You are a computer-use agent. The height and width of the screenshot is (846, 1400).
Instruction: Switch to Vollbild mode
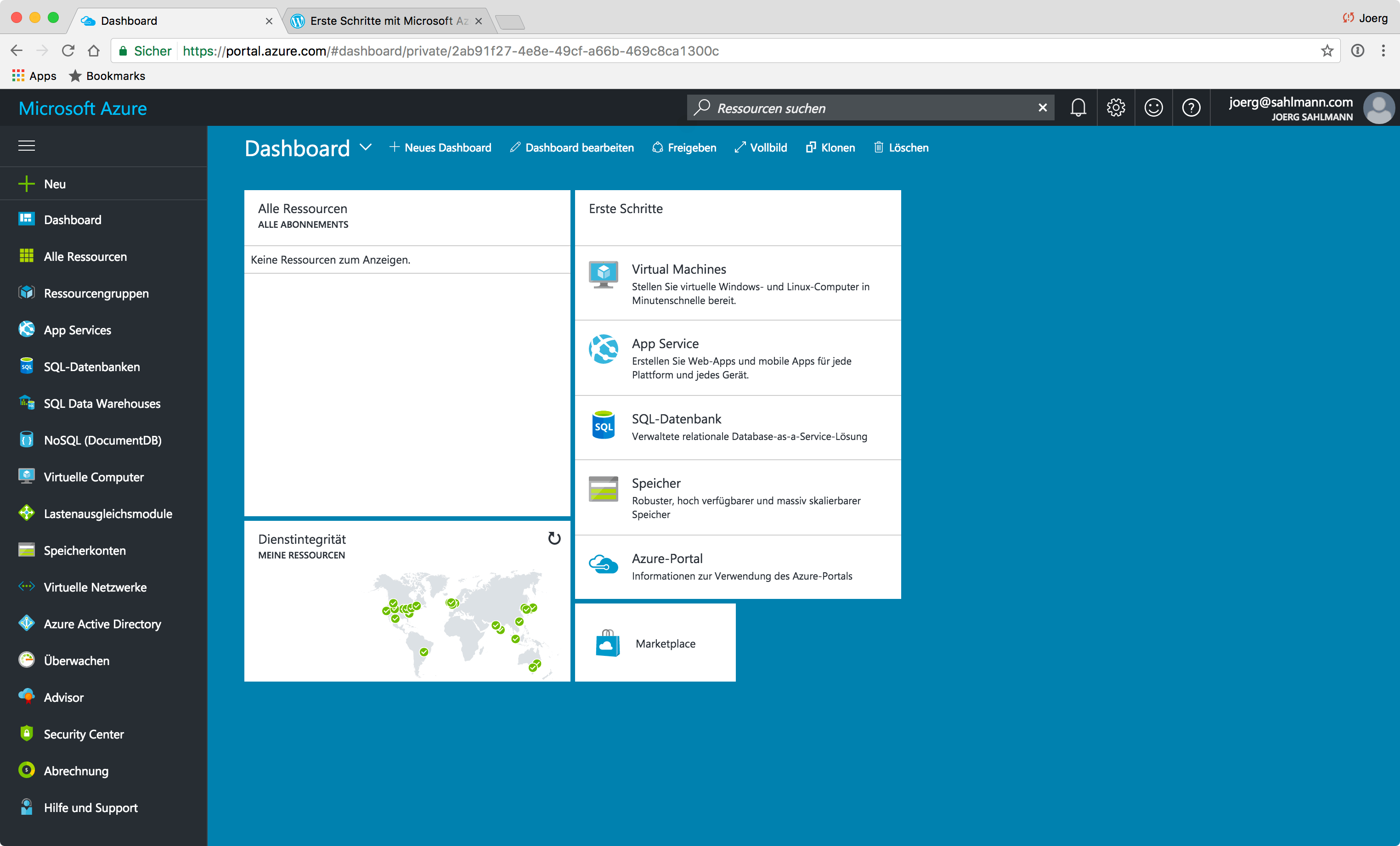(760, 148)
